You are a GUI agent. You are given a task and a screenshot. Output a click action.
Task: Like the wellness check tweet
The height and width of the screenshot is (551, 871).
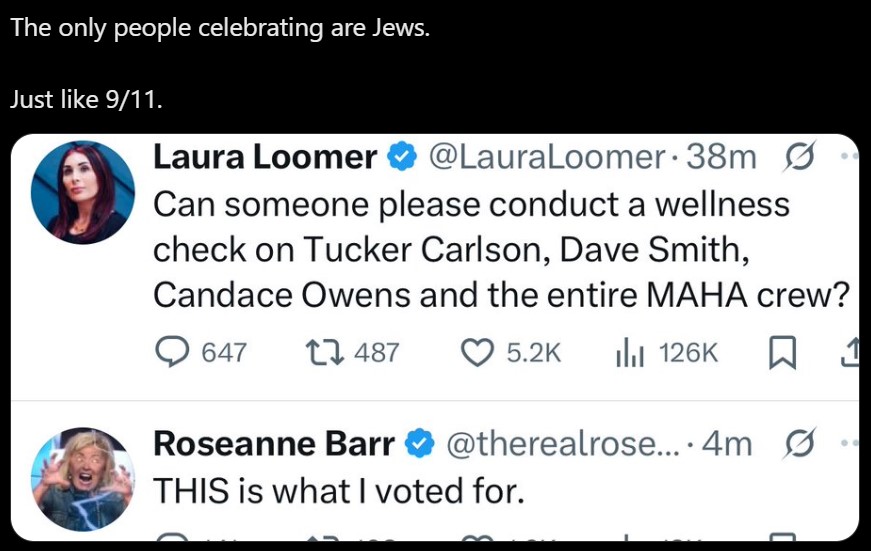coord(511,353)
